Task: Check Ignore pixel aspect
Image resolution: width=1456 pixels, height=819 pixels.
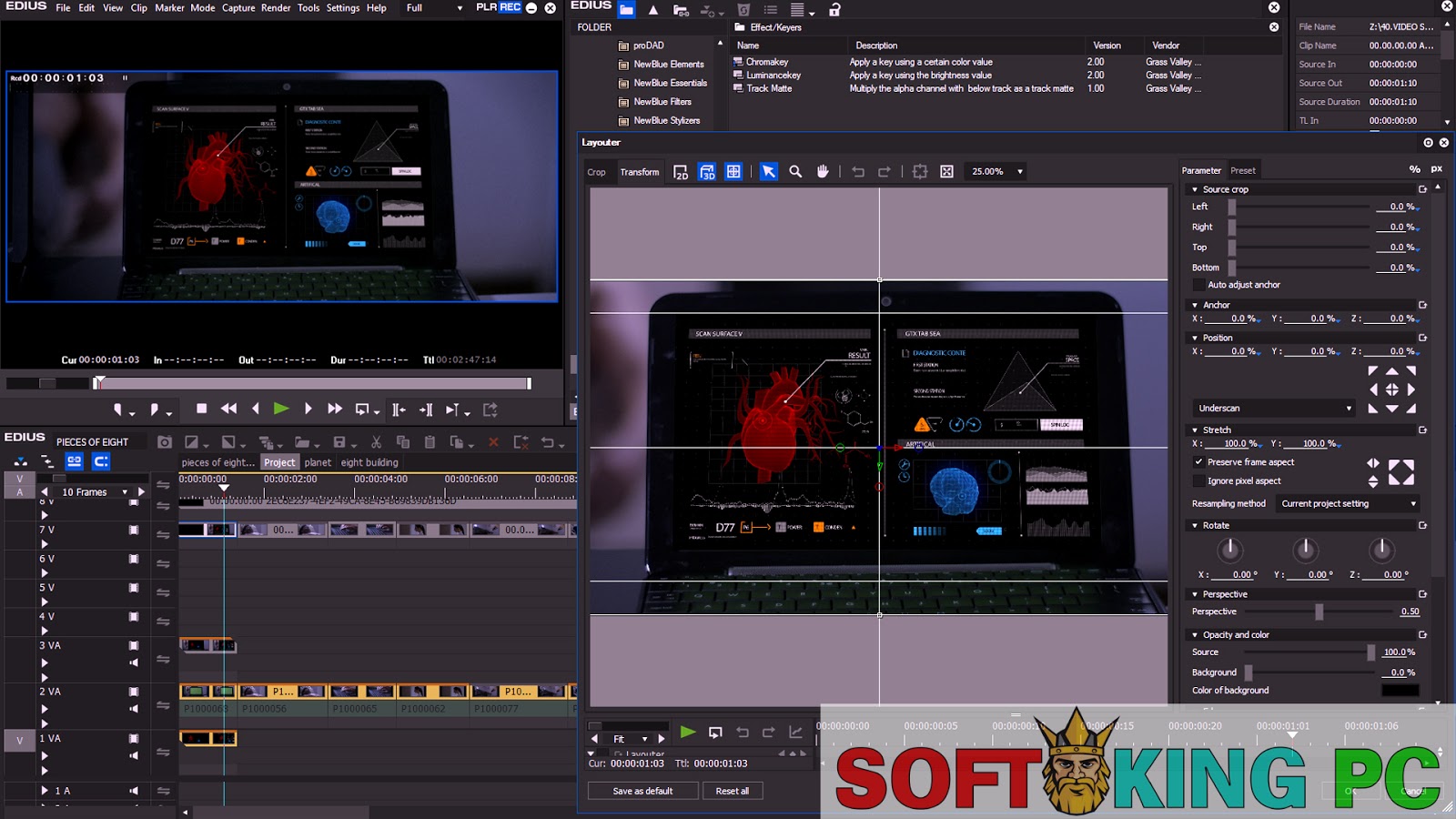Action: tap(1199, 480)
